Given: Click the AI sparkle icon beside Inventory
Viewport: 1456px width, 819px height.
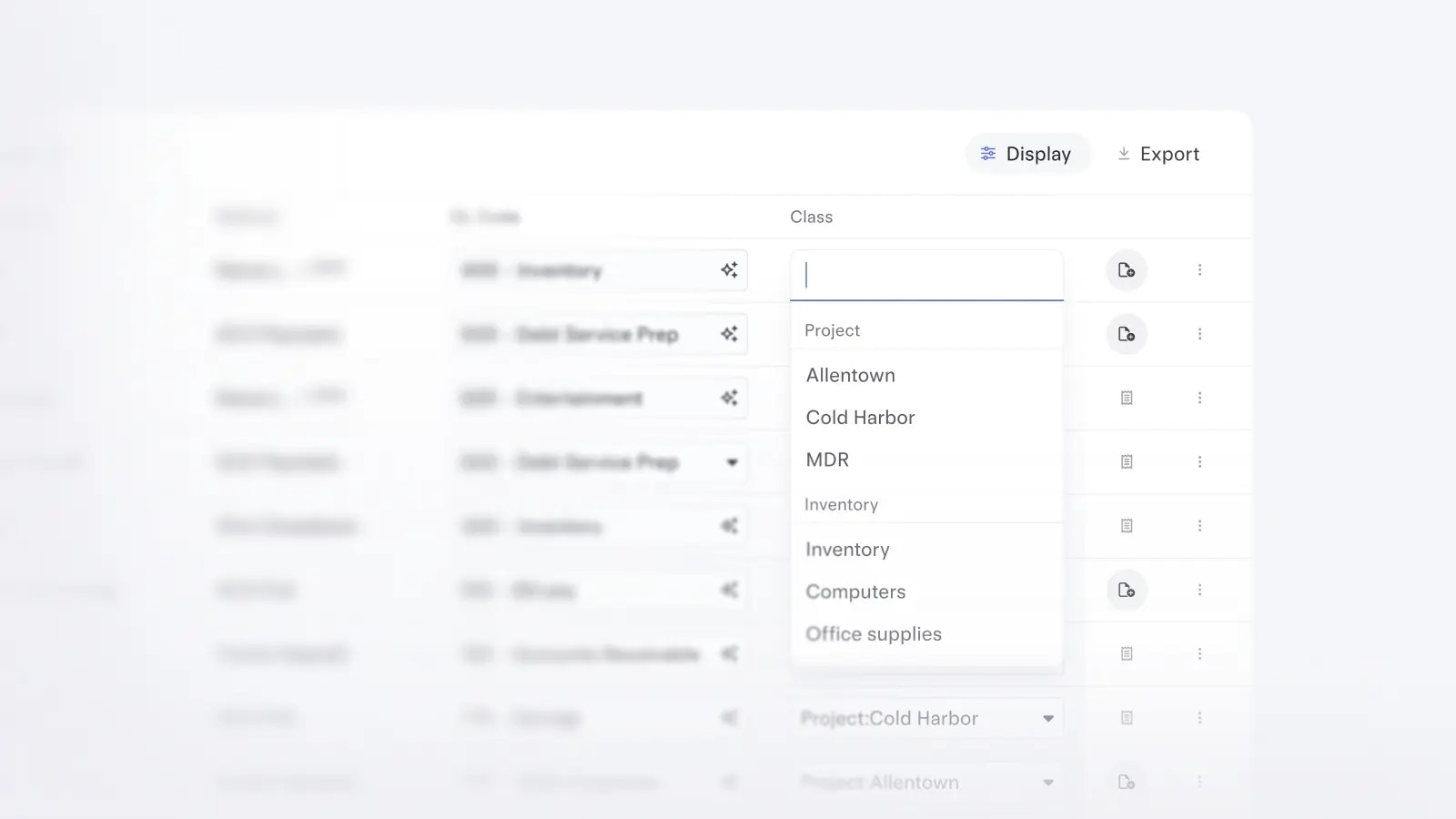Looking at the screenshot, I should [729, 270].
